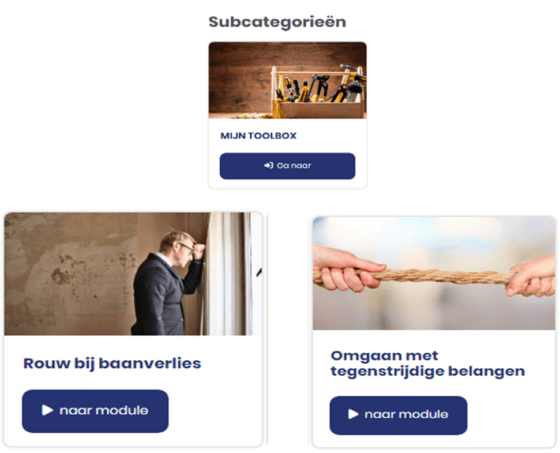Select the Rouw bij baanverlies heading
The image size is (560, 453).
(x=112, y=364)
